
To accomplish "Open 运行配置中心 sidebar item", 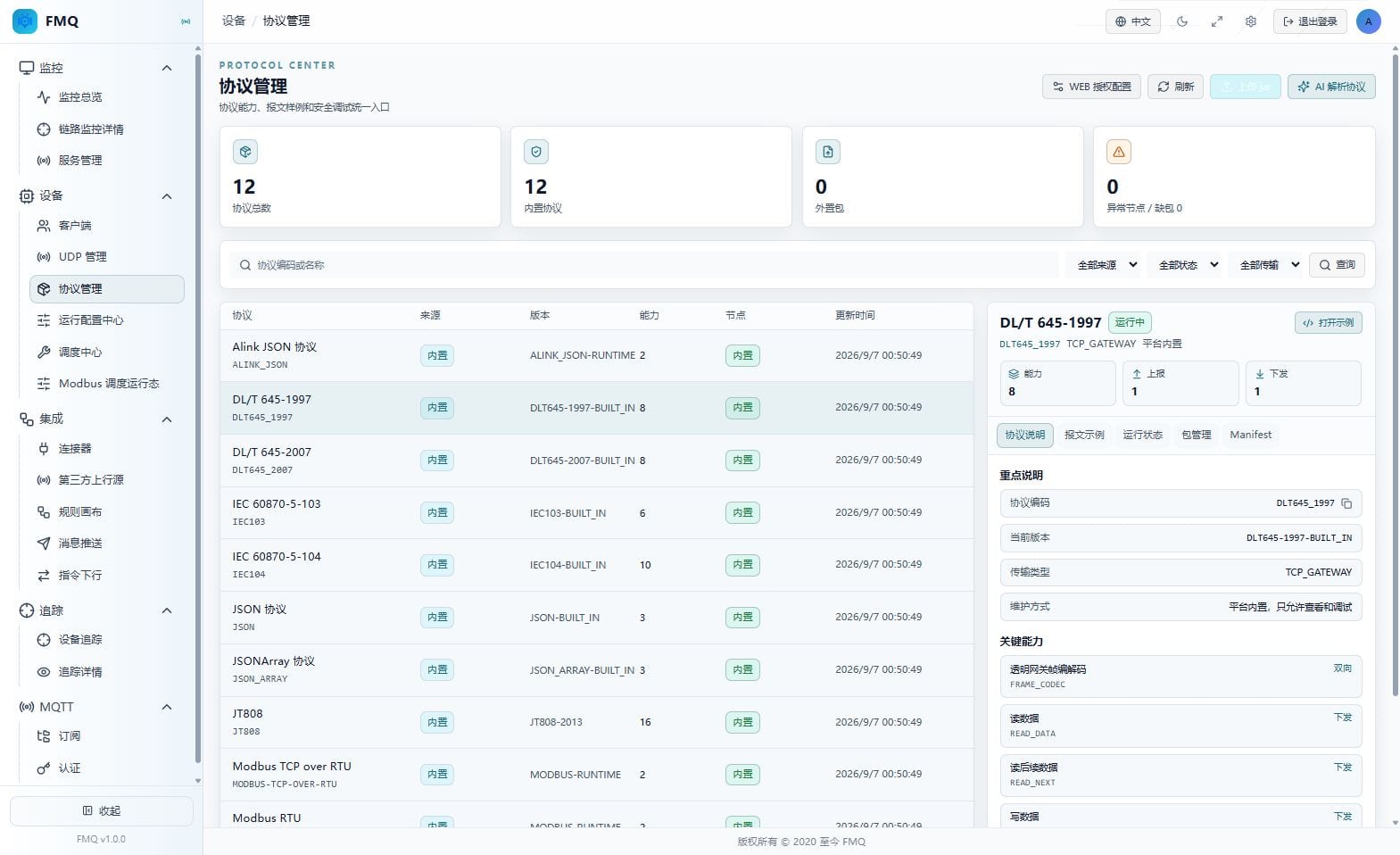I will tap(107, 320).
